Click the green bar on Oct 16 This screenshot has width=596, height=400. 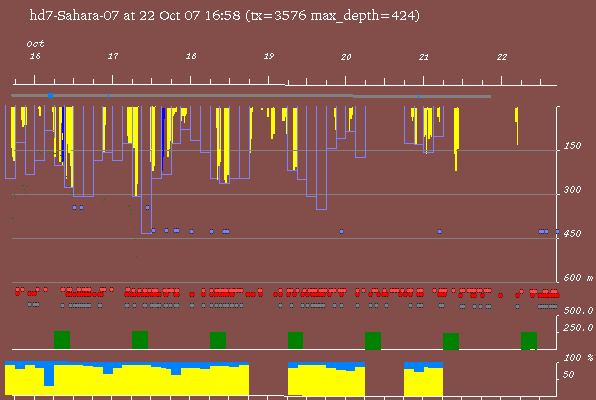coord(62,340)
